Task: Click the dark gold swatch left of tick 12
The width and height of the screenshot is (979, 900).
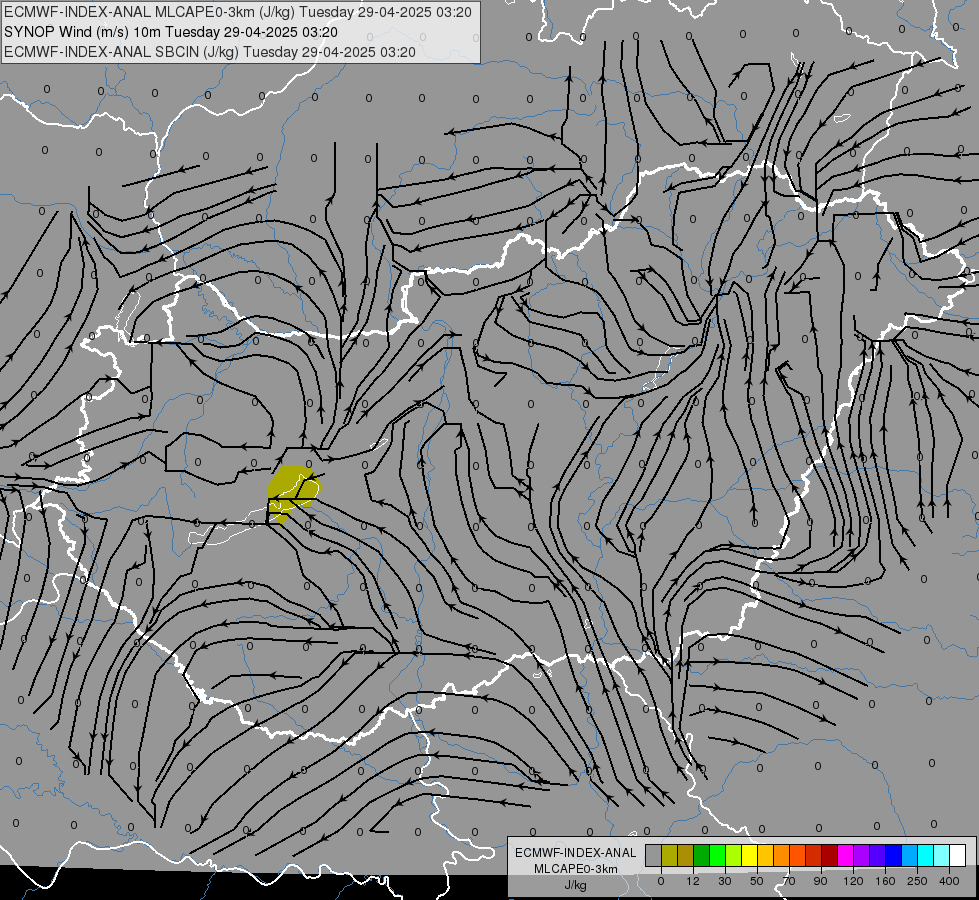Action: coord(686,855)
